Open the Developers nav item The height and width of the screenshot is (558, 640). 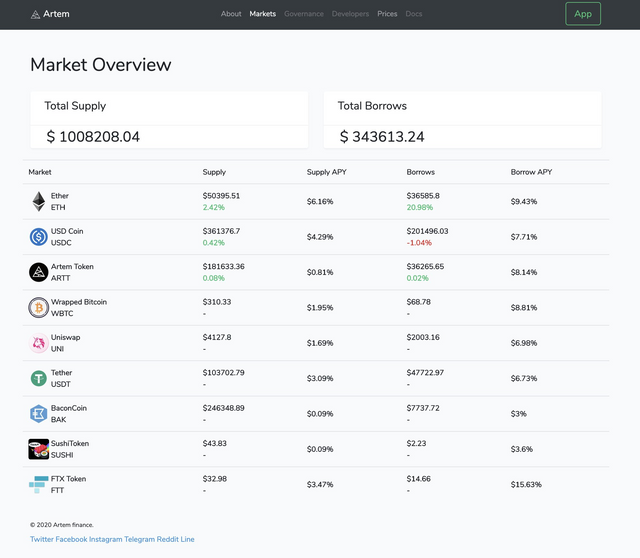pos(350,14)
